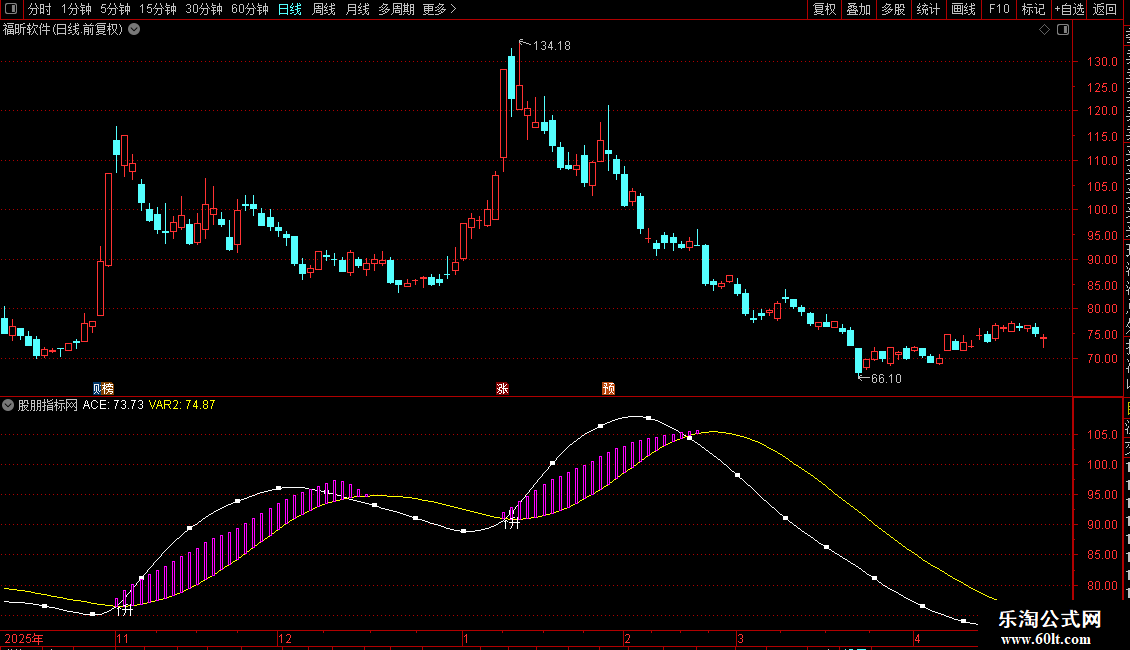Click the 11 month marker on timeline
Image resolution: width=1130 pixels, height=650 pixels.
point(123,638)
